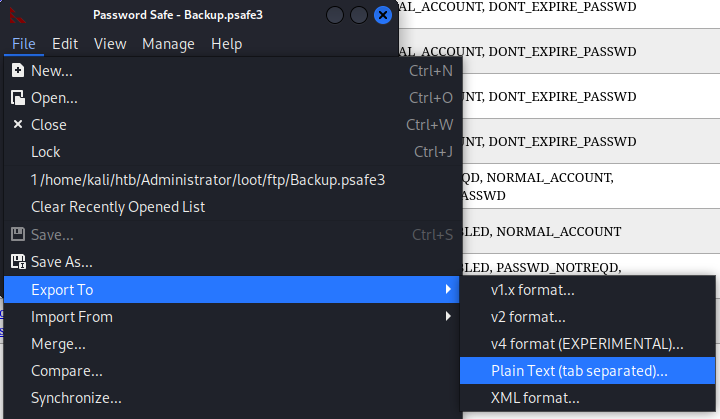The width and height of the screenshot is (720, 419).
Task: Choose Open... menu entry
Action: (x=231, y=98)
